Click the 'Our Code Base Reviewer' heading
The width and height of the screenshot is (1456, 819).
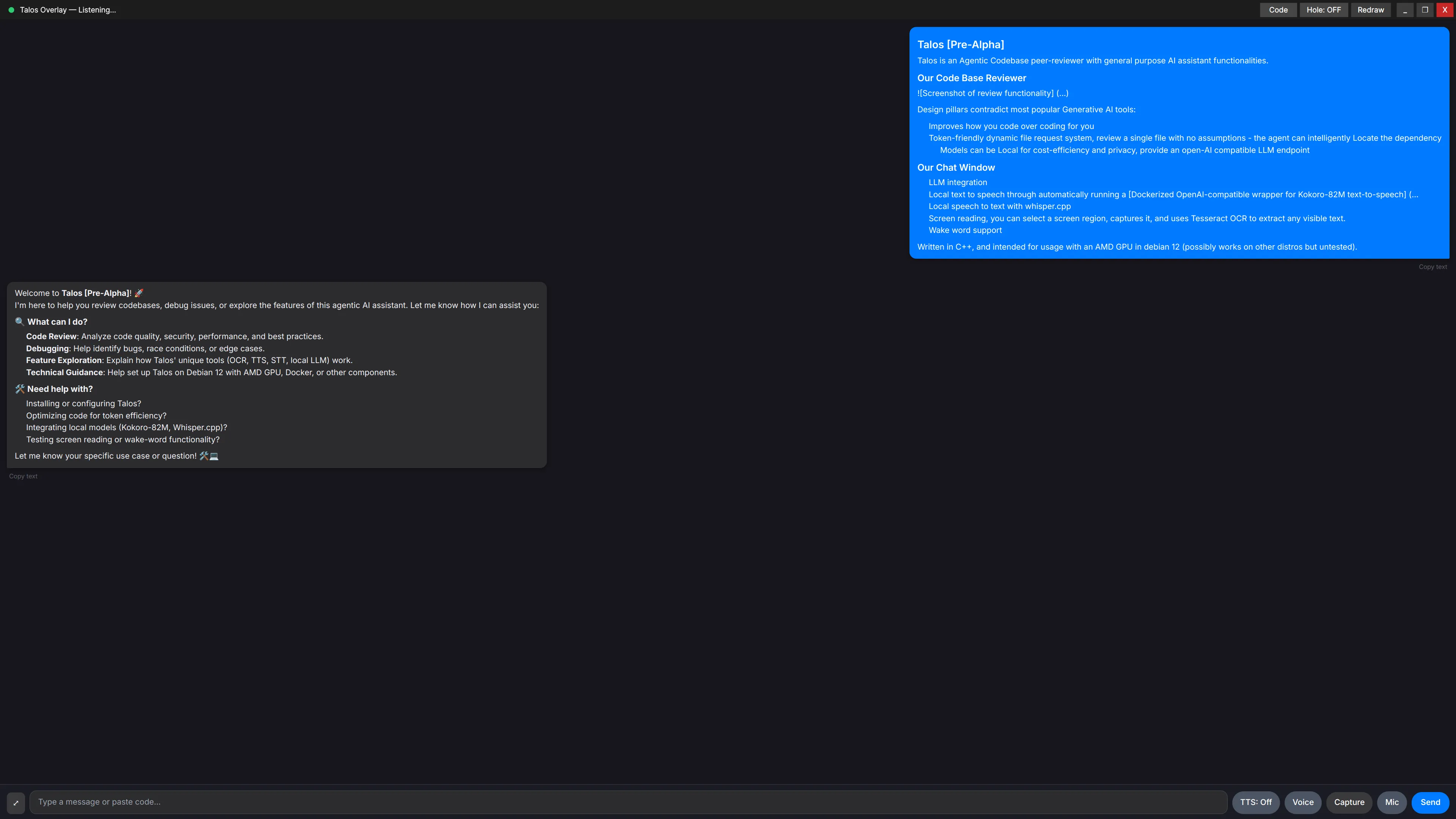coord(972,78)
